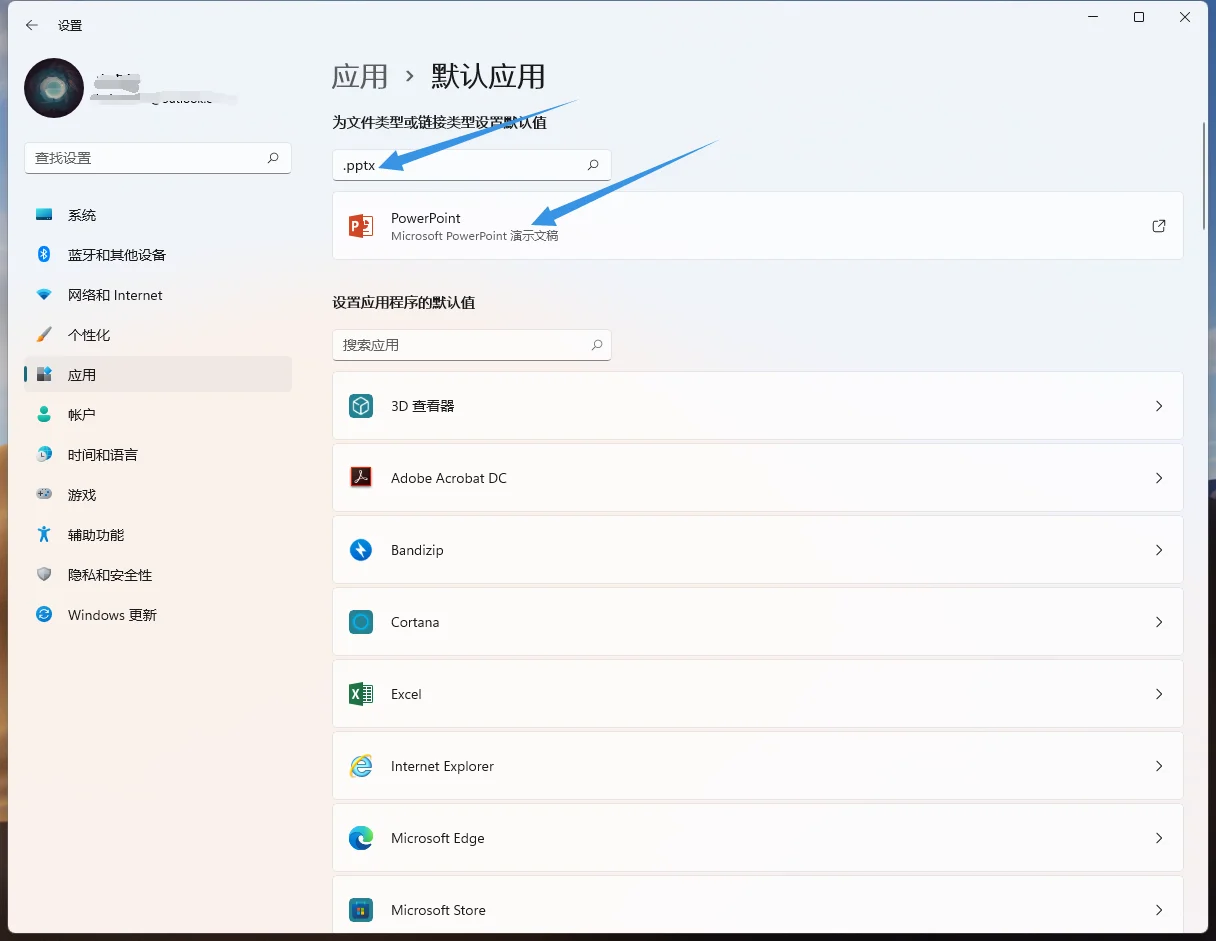Click the Microsoft Store app icon
This screenshot has width=1216, height=941.
360,909
